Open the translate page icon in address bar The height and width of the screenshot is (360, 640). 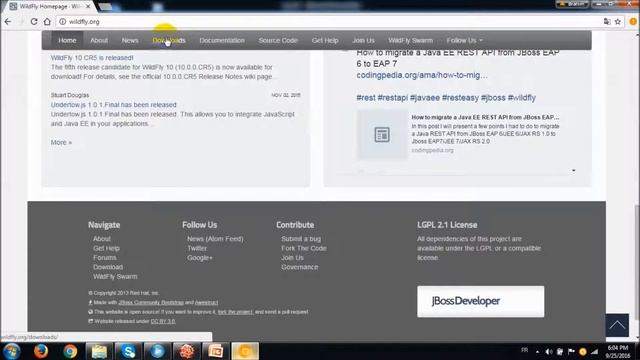[607, 22]
